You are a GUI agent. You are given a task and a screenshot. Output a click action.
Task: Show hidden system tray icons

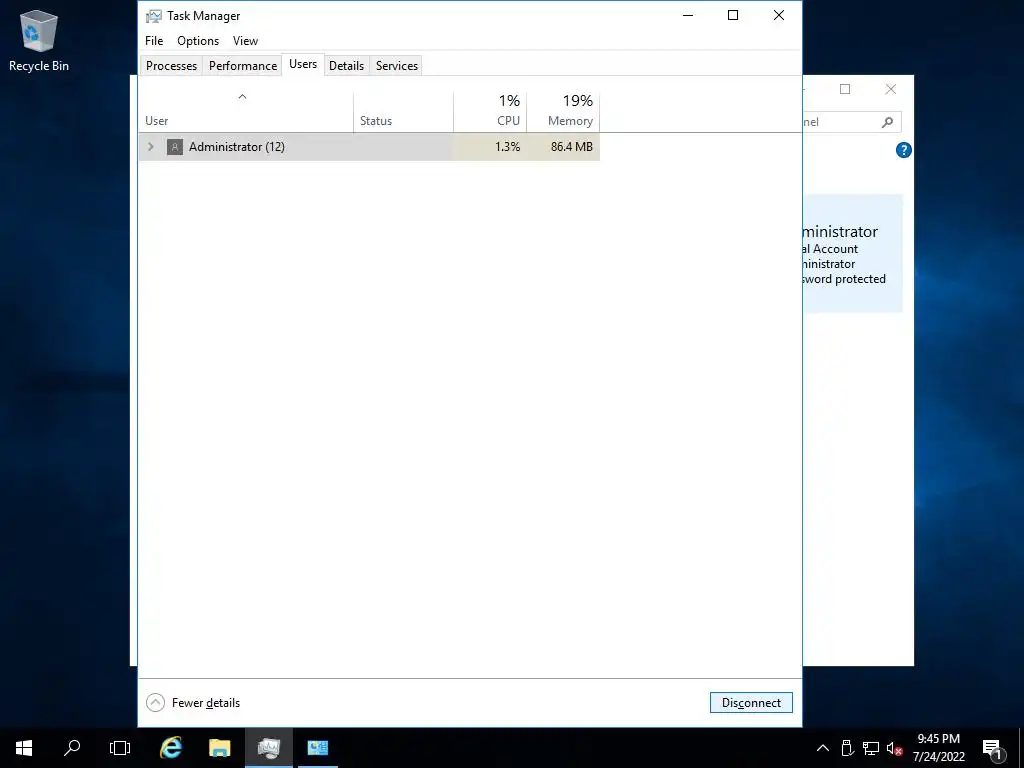point(823,748)
